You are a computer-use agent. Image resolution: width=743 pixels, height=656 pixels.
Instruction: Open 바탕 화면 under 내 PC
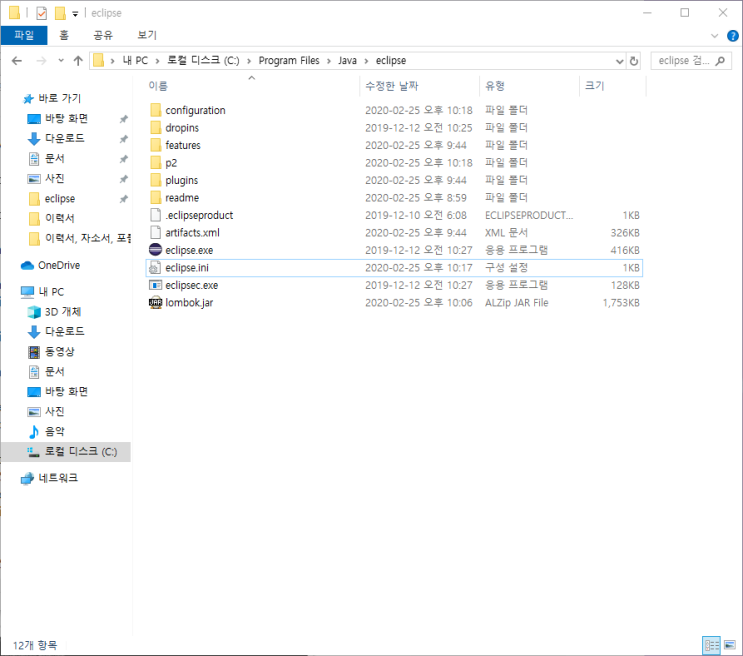click(66, 392)
